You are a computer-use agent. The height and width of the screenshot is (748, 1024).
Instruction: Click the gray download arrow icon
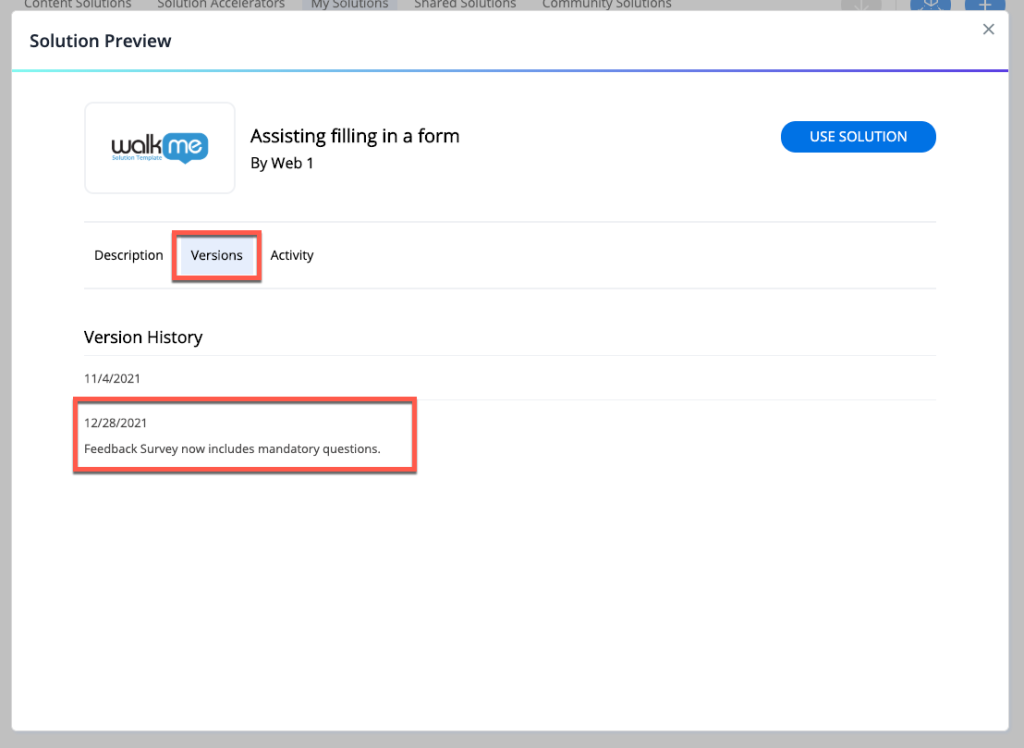point(861,5)
